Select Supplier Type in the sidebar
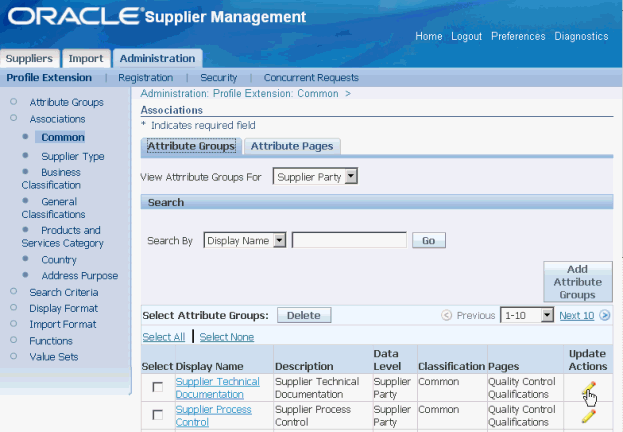623x432 pixels. pyautogui.click(x=73, y=156)
